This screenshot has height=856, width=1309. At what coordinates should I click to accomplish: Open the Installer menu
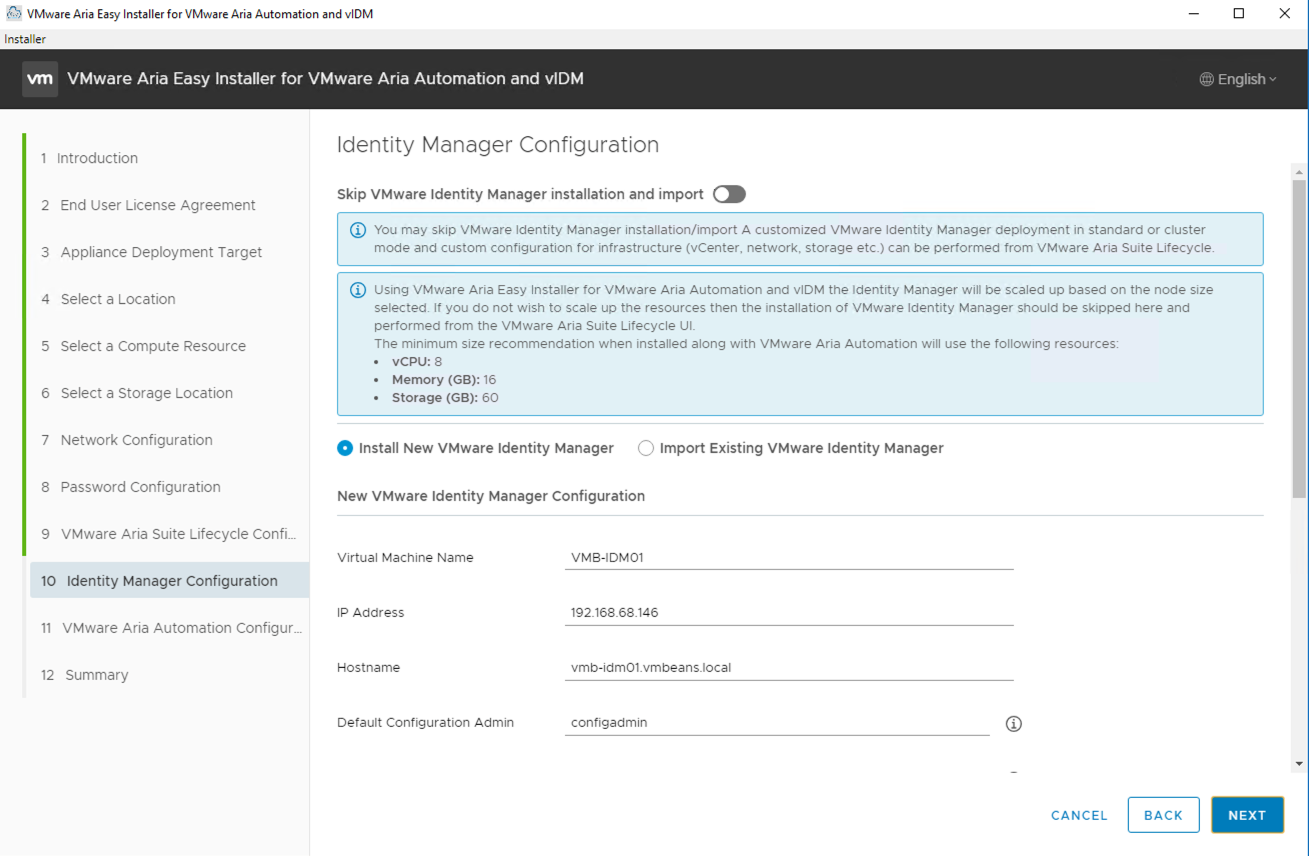coord(25,39)
